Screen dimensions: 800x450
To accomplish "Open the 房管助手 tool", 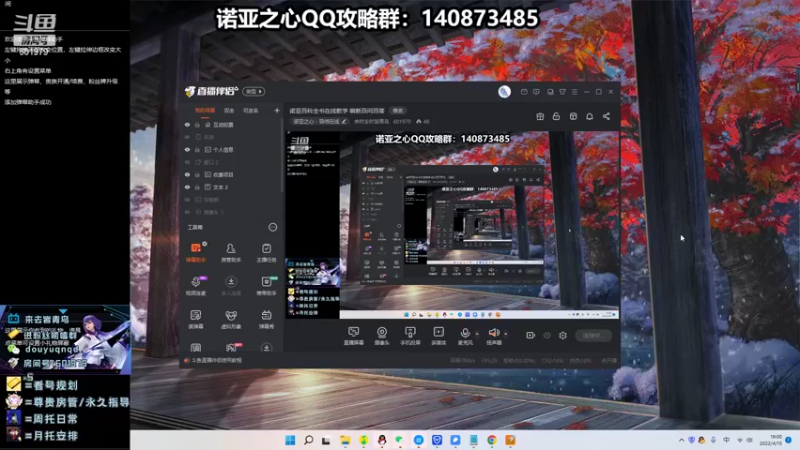I will (231, 252).
